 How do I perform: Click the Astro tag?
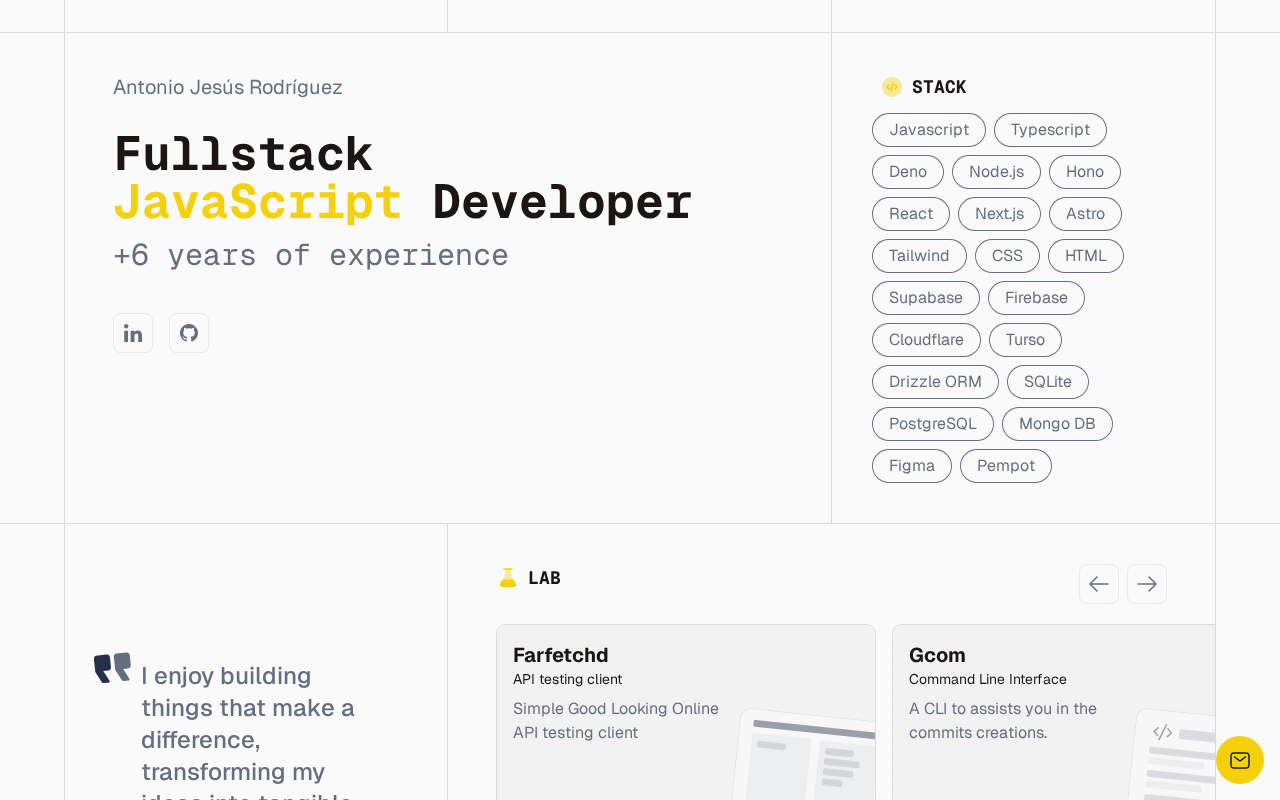tap(1085, 214)
